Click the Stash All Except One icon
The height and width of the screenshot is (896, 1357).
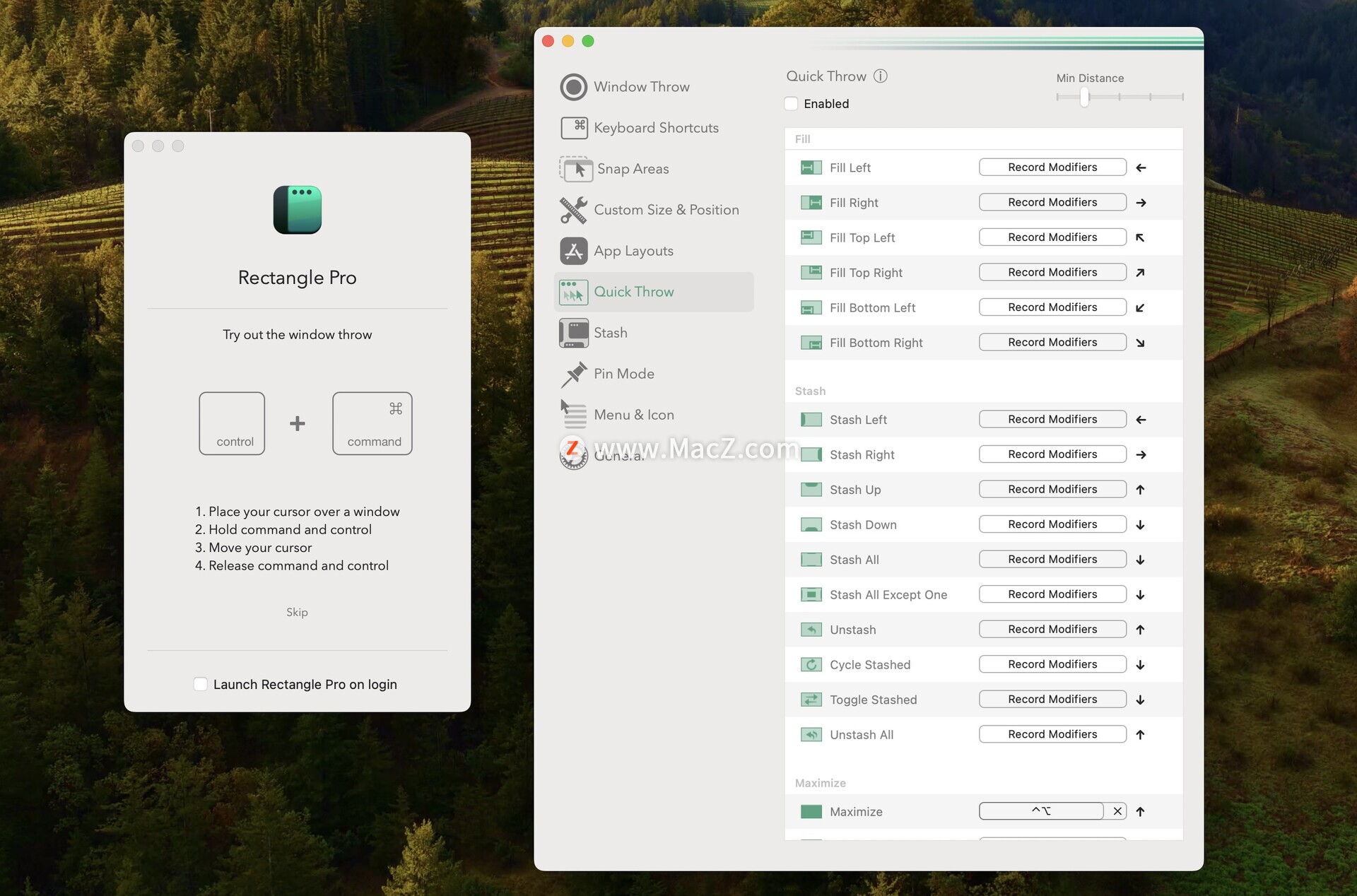coord(811,595)
